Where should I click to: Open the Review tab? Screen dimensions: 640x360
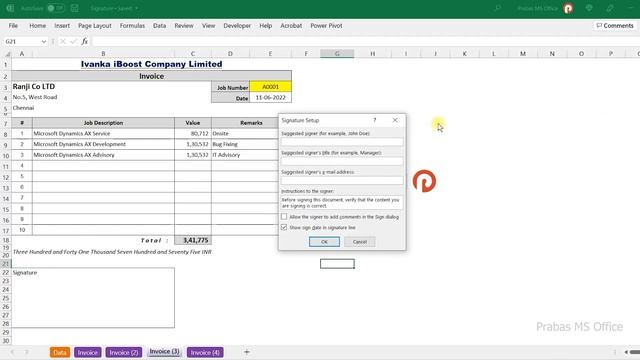pyautogui.click(x=184, y=25)
